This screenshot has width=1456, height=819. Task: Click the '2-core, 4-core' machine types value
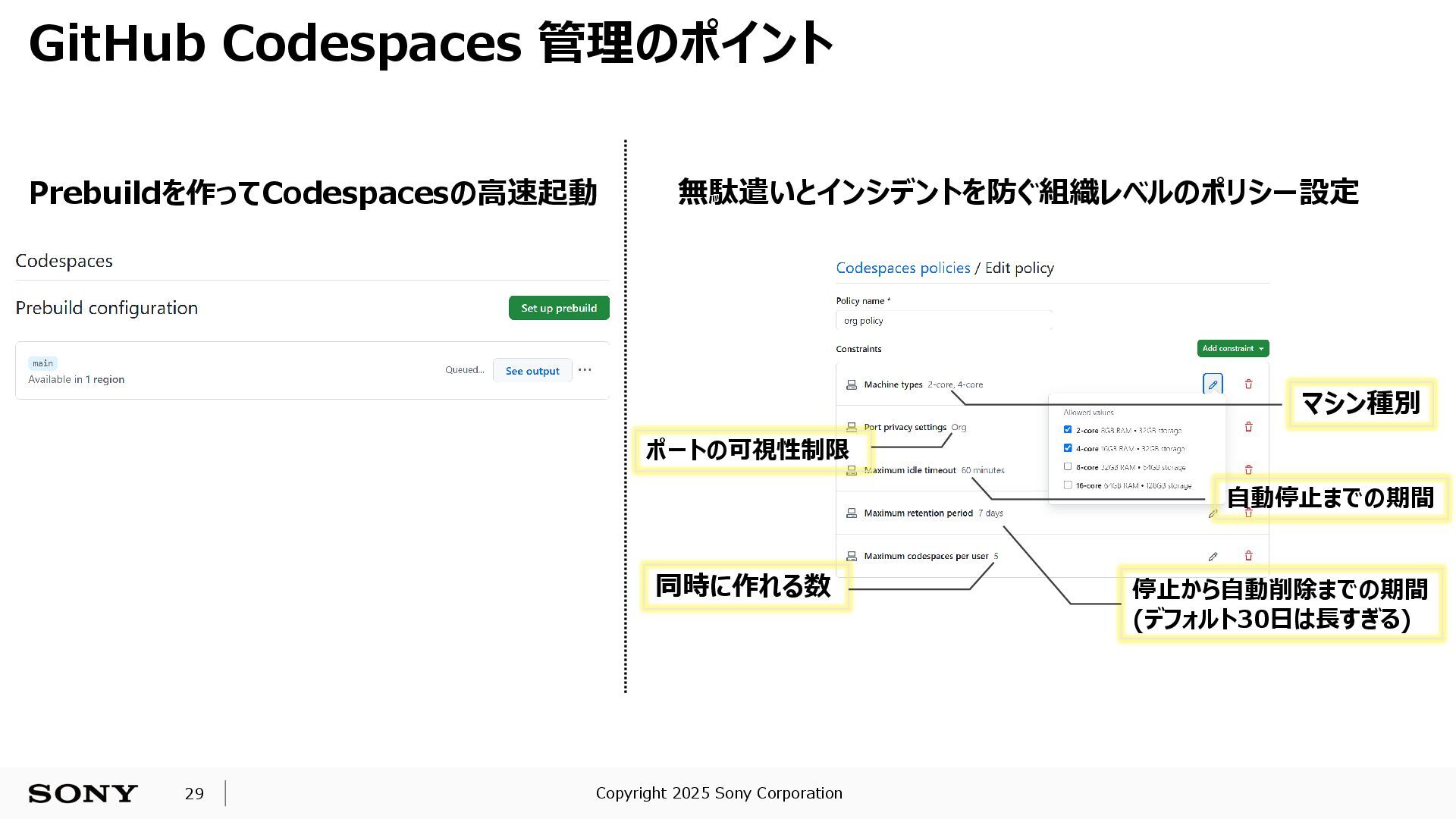coord(955,384)
